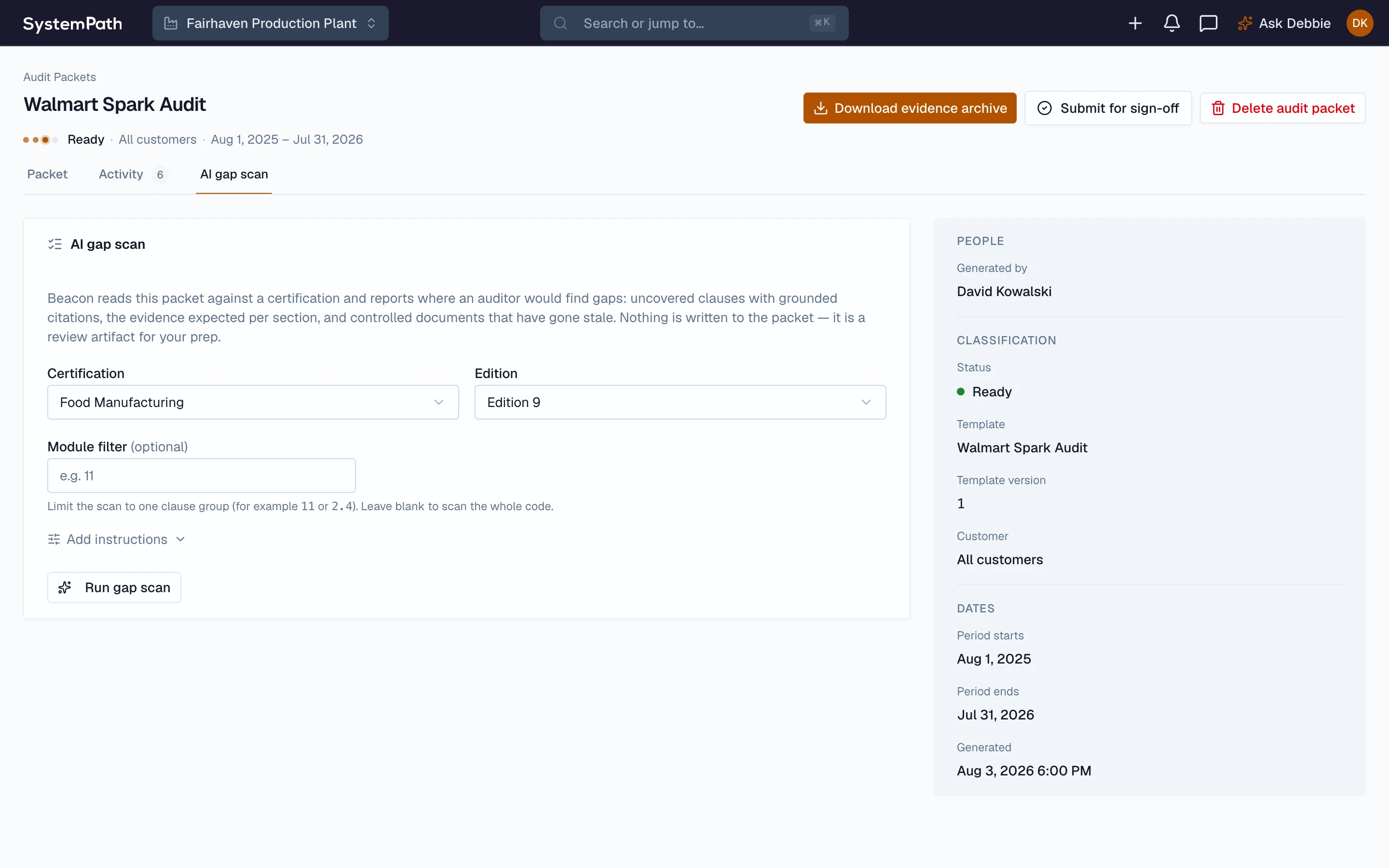
Task: Click the Edition field label
Action: [x=496, y=373]
